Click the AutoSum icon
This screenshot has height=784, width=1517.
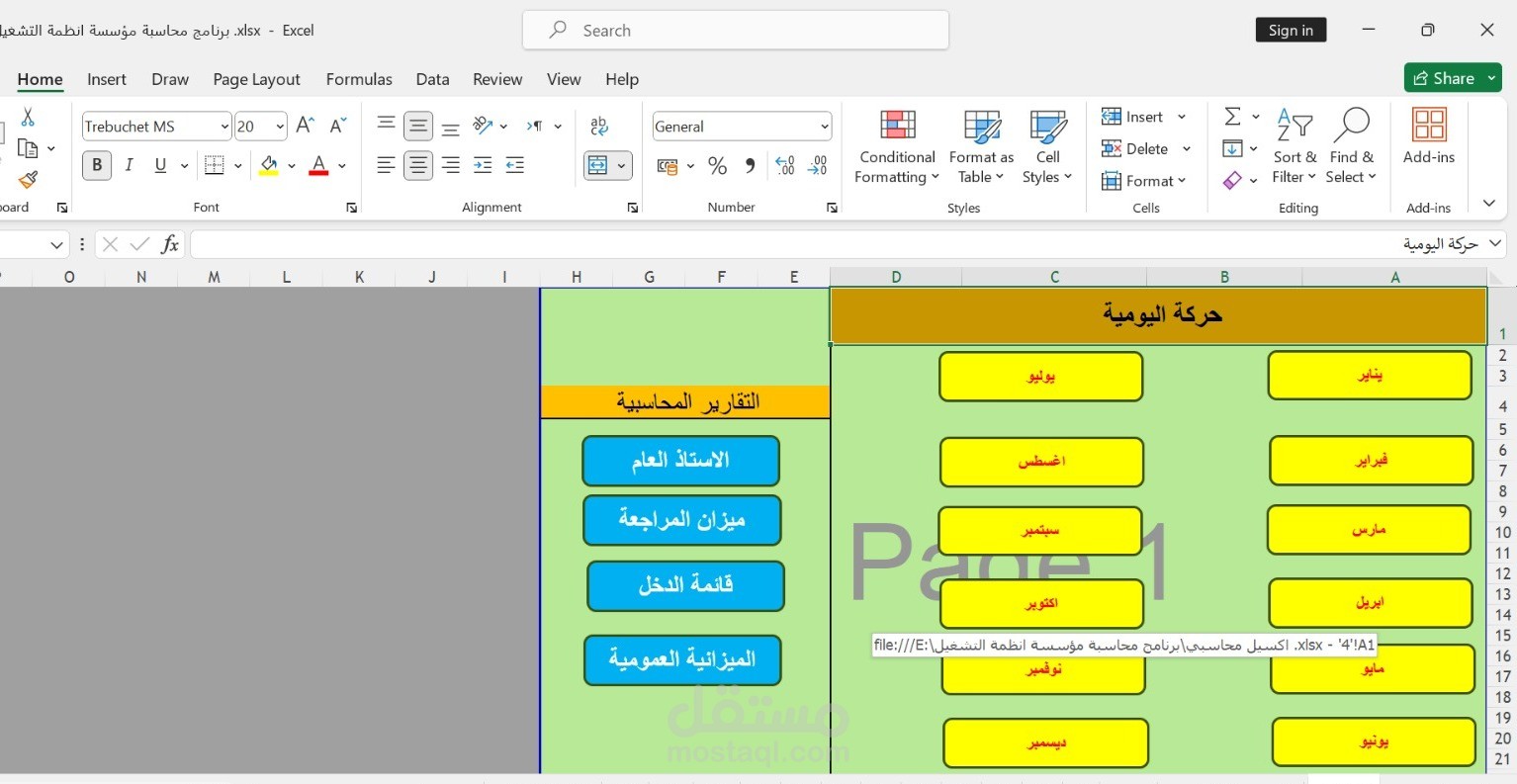(x=1233, y=116)
